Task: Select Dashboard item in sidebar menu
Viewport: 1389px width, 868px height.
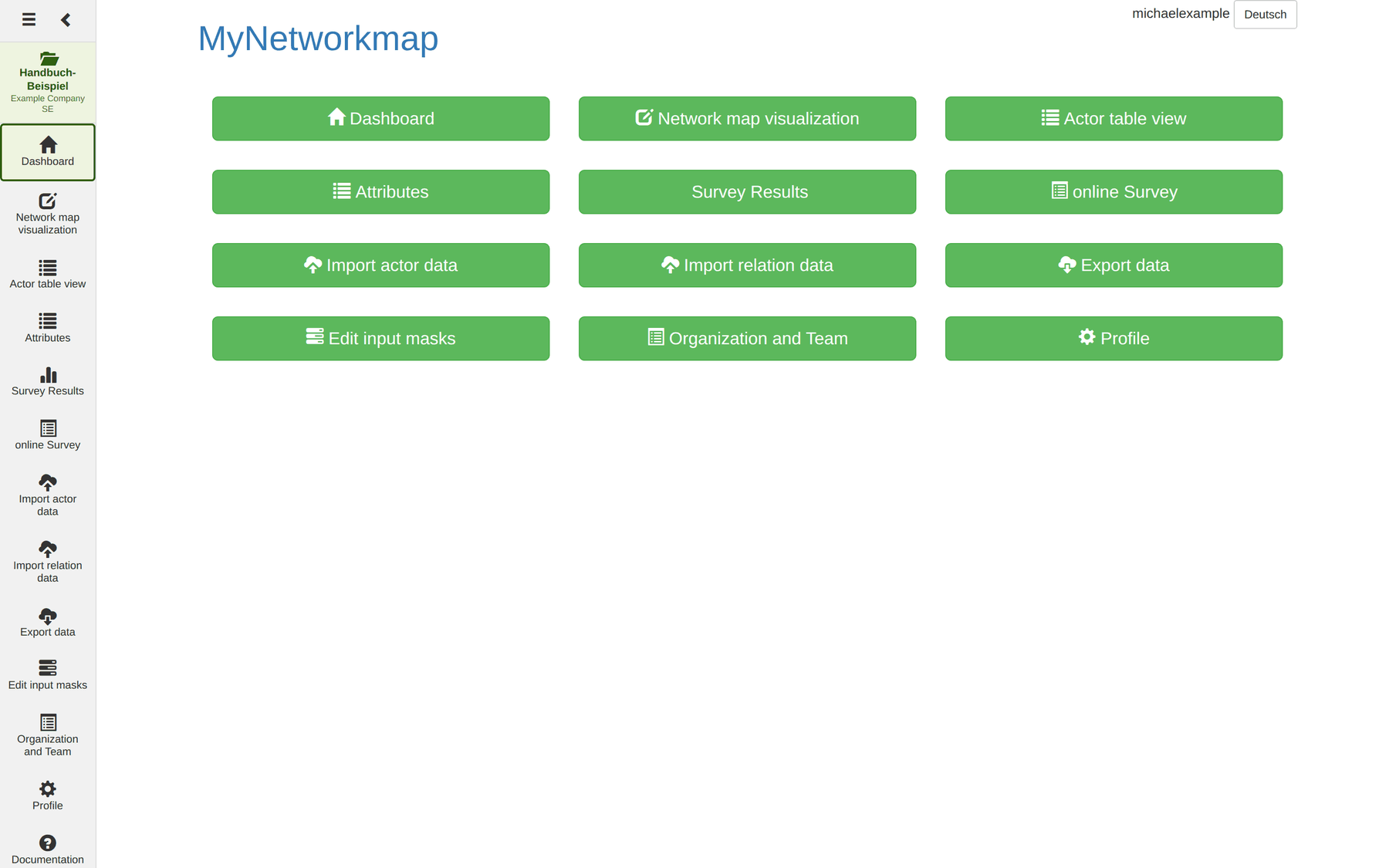Action: (x=48, y=152)
